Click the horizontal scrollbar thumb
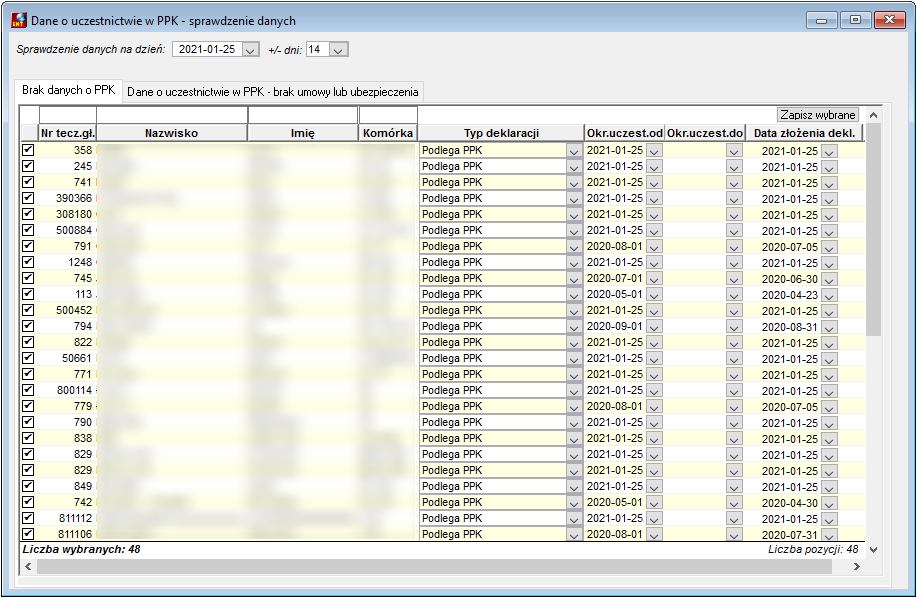 click(435, 566)
